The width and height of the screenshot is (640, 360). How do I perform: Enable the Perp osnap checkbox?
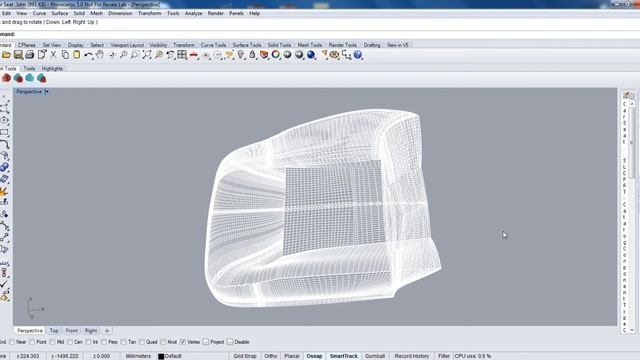coord(104,342)
